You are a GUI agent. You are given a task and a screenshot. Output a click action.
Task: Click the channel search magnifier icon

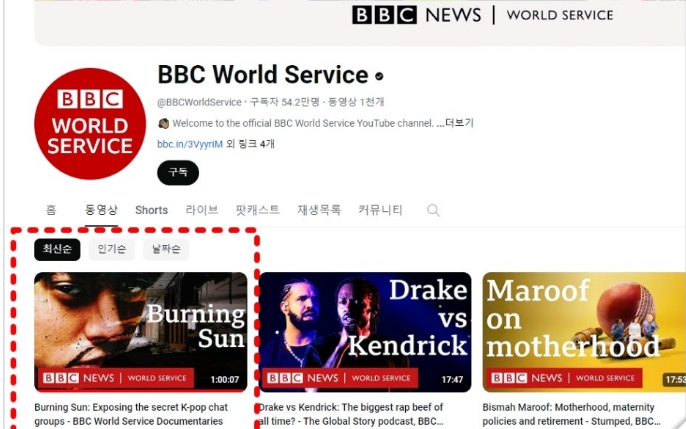click(x=433, y=210)
